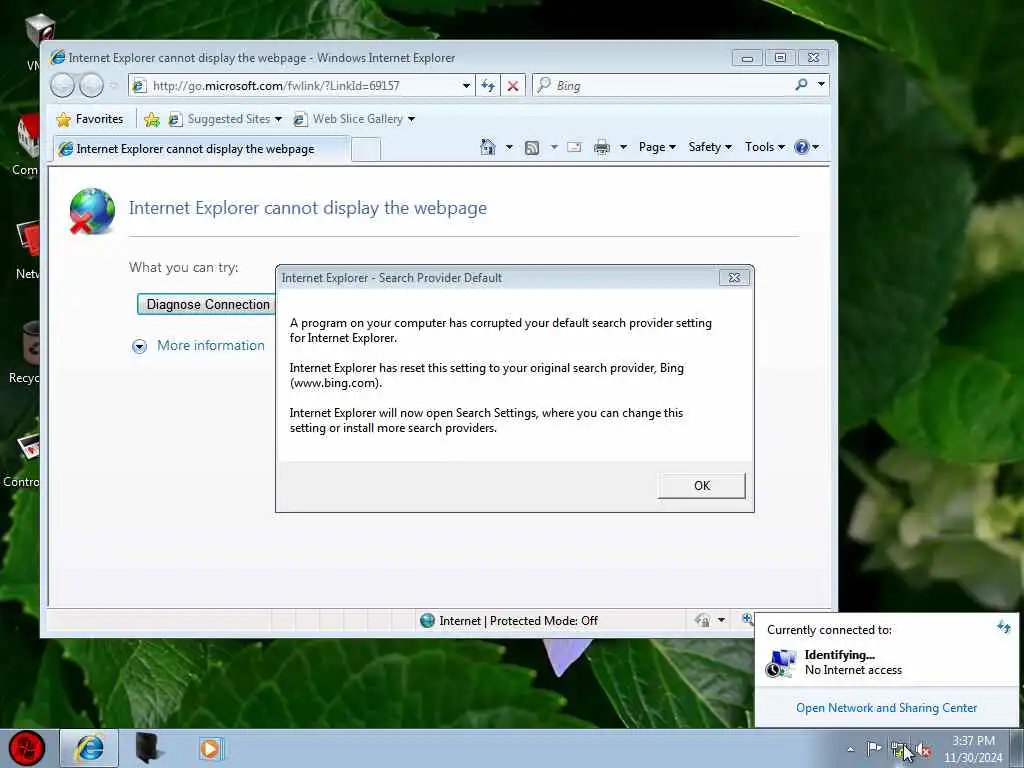
Task: Click Add to Favorites Bar star icon
Action: tap(152, 119)
